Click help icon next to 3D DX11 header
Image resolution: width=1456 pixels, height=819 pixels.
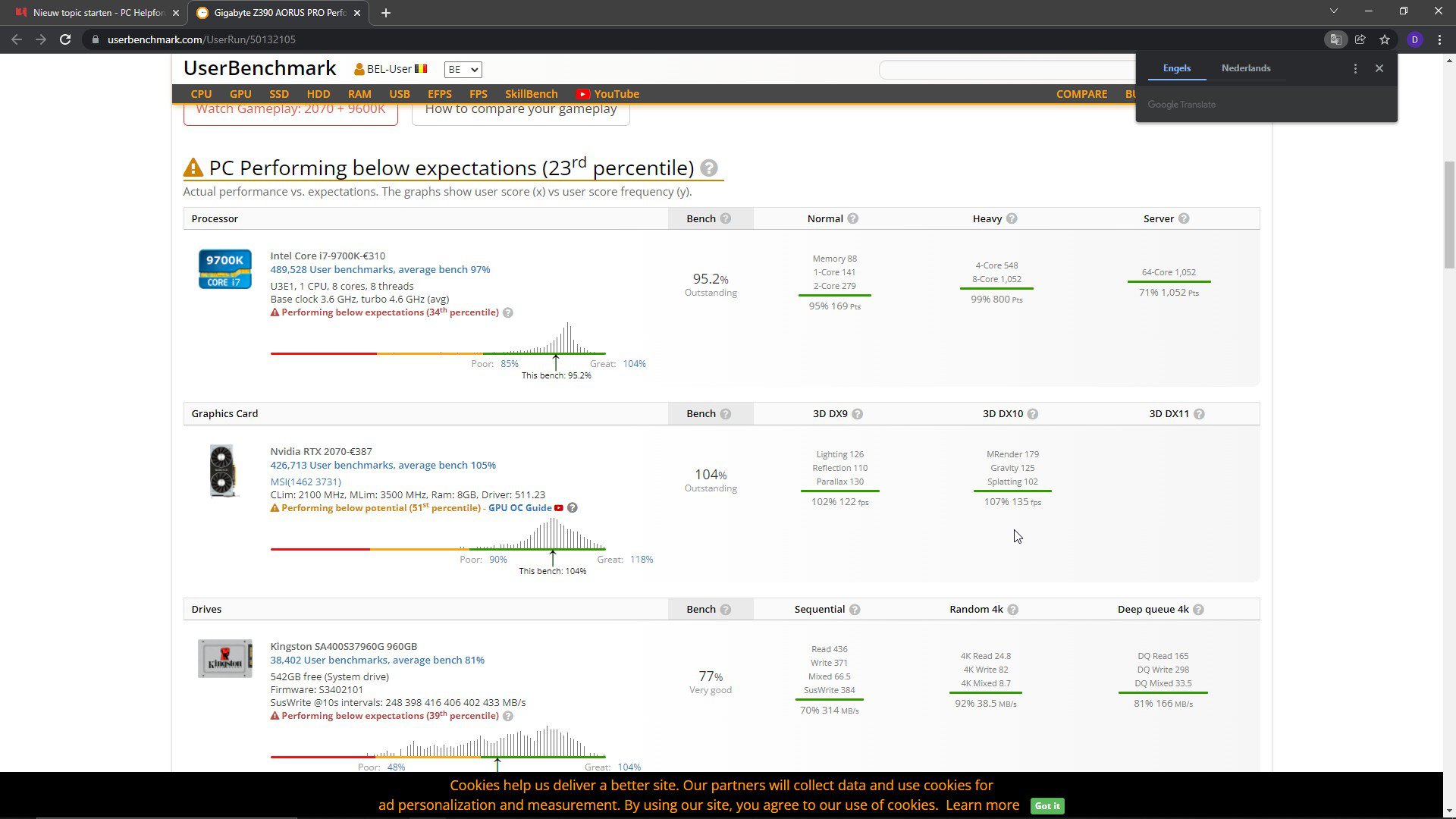click(1199, 414)
